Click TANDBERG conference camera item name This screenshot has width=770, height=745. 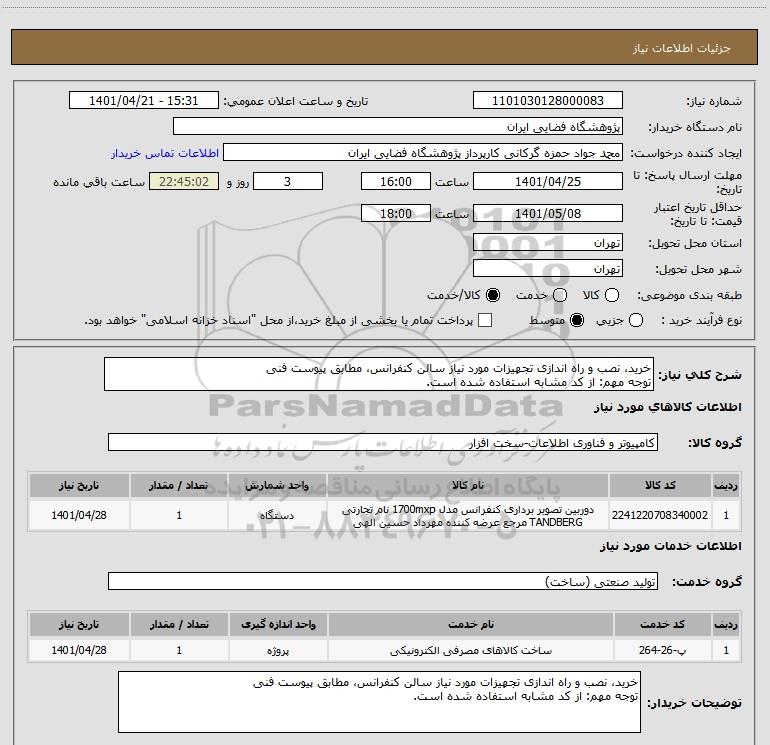[x=468, y=516]
